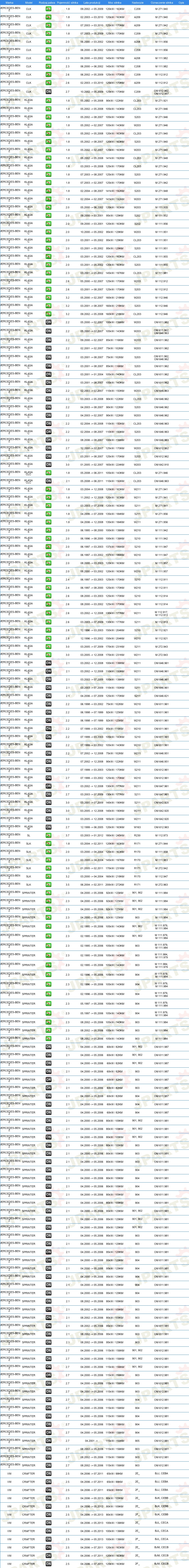
Task: Click the 'Nadwozie' column header
Action: point(137,2)
